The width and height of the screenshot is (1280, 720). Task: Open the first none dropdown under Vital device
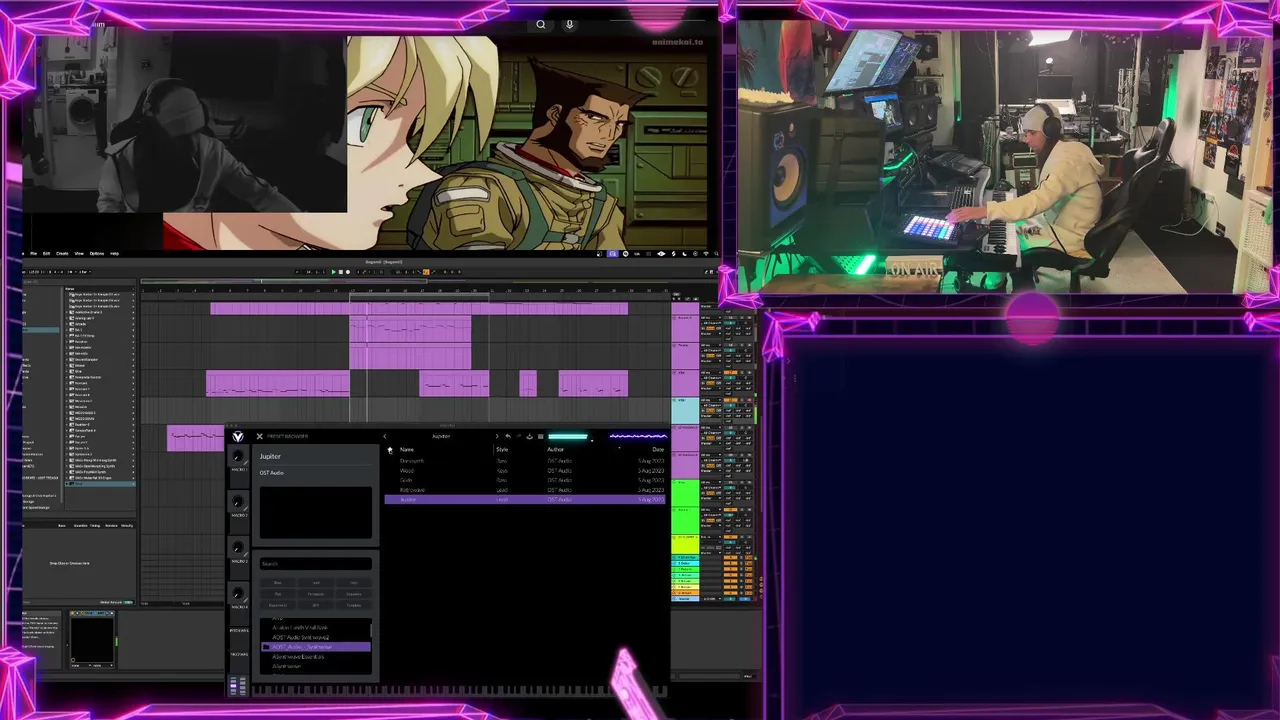[81, 666]
